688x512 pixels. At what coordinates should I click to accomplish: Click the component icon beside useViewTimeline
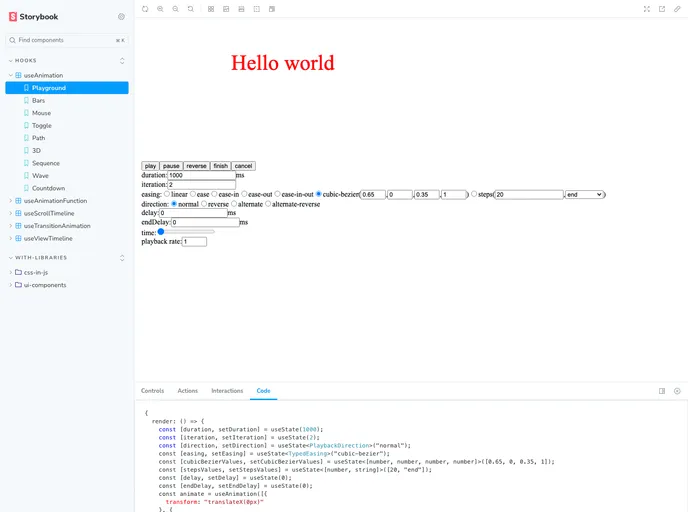click(18, 239)
